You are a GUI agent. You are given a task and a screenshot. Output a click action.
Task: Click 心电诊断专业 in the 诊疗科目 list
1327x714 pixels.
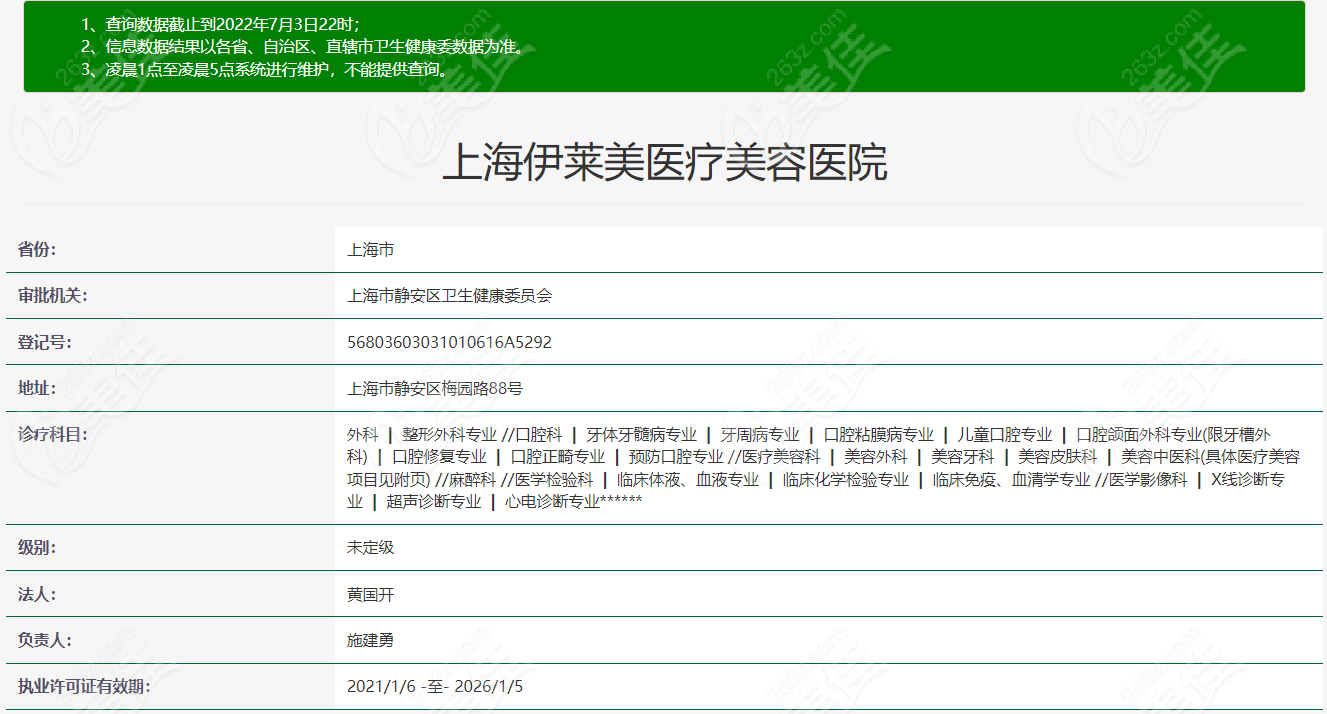(x=552, y=501)
